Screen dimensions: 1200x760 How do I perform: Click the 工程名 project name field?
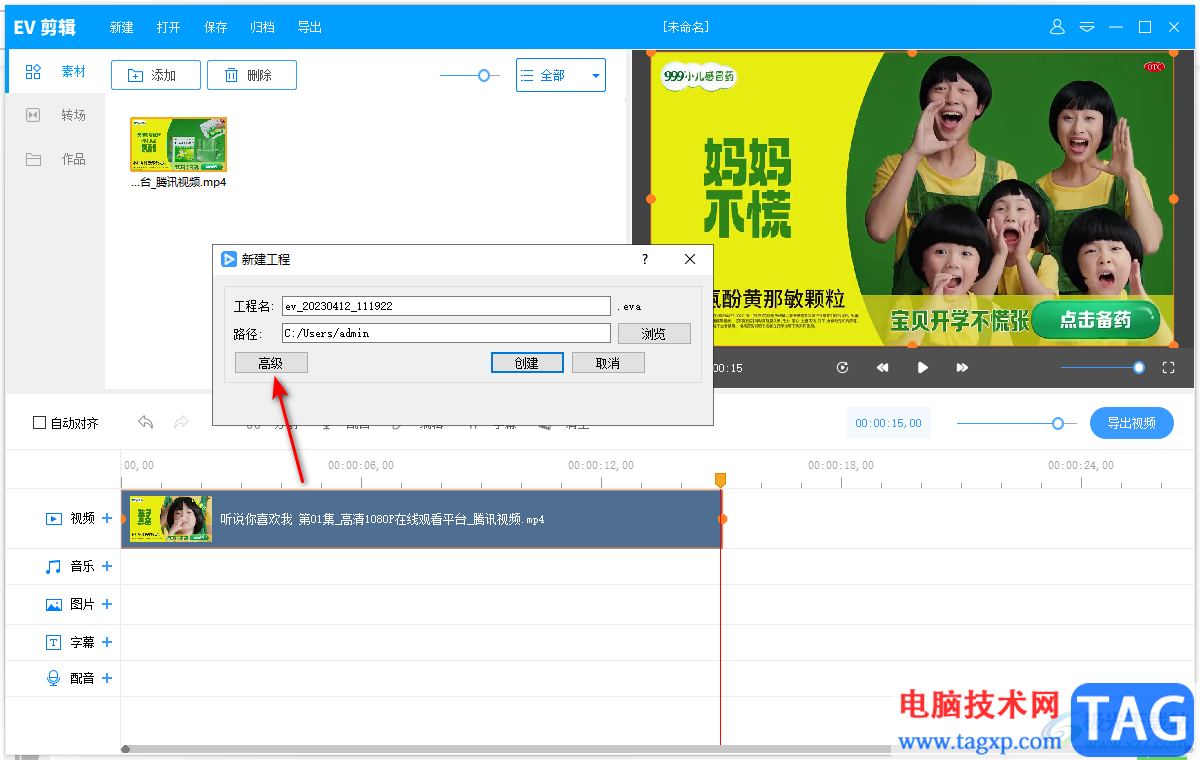[x=446, y=306]
